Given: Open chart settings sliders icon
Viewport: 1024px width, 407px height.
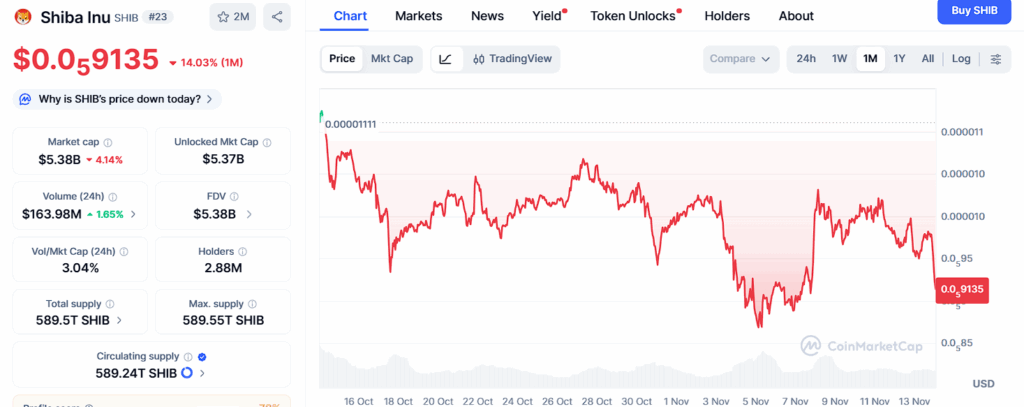Looking at the screenshot, I should point(996,59).
